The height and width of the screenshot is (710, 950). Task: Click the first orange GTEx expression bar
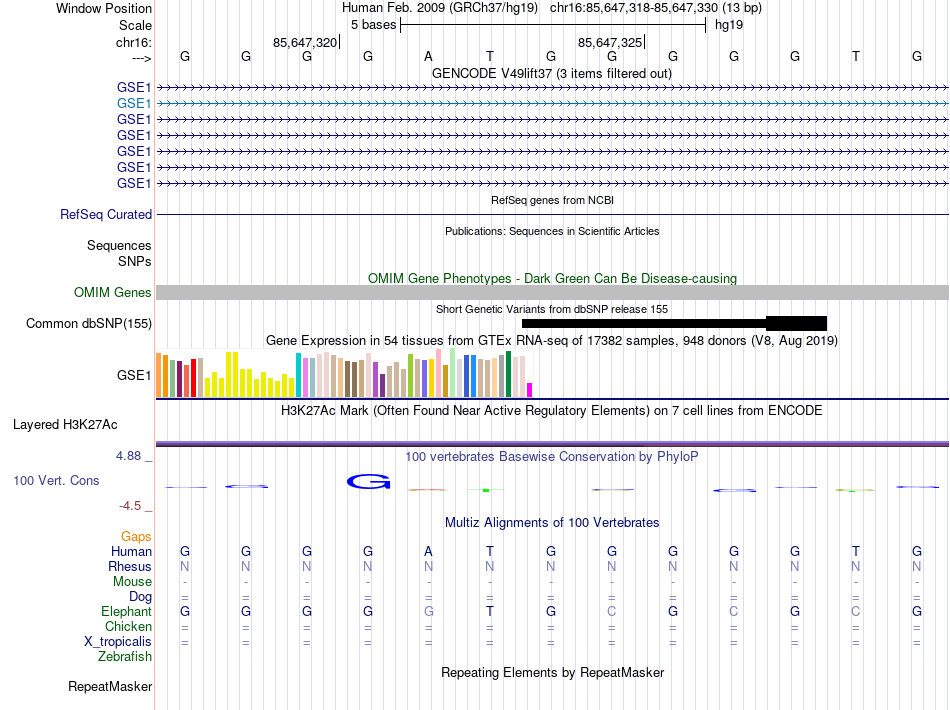[x=159, y=375]
